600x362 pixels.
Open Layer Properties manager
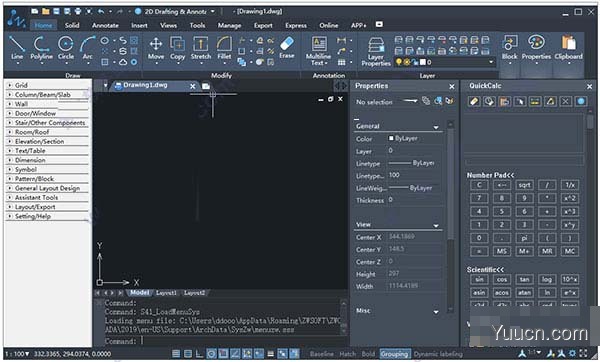(376, 51)
